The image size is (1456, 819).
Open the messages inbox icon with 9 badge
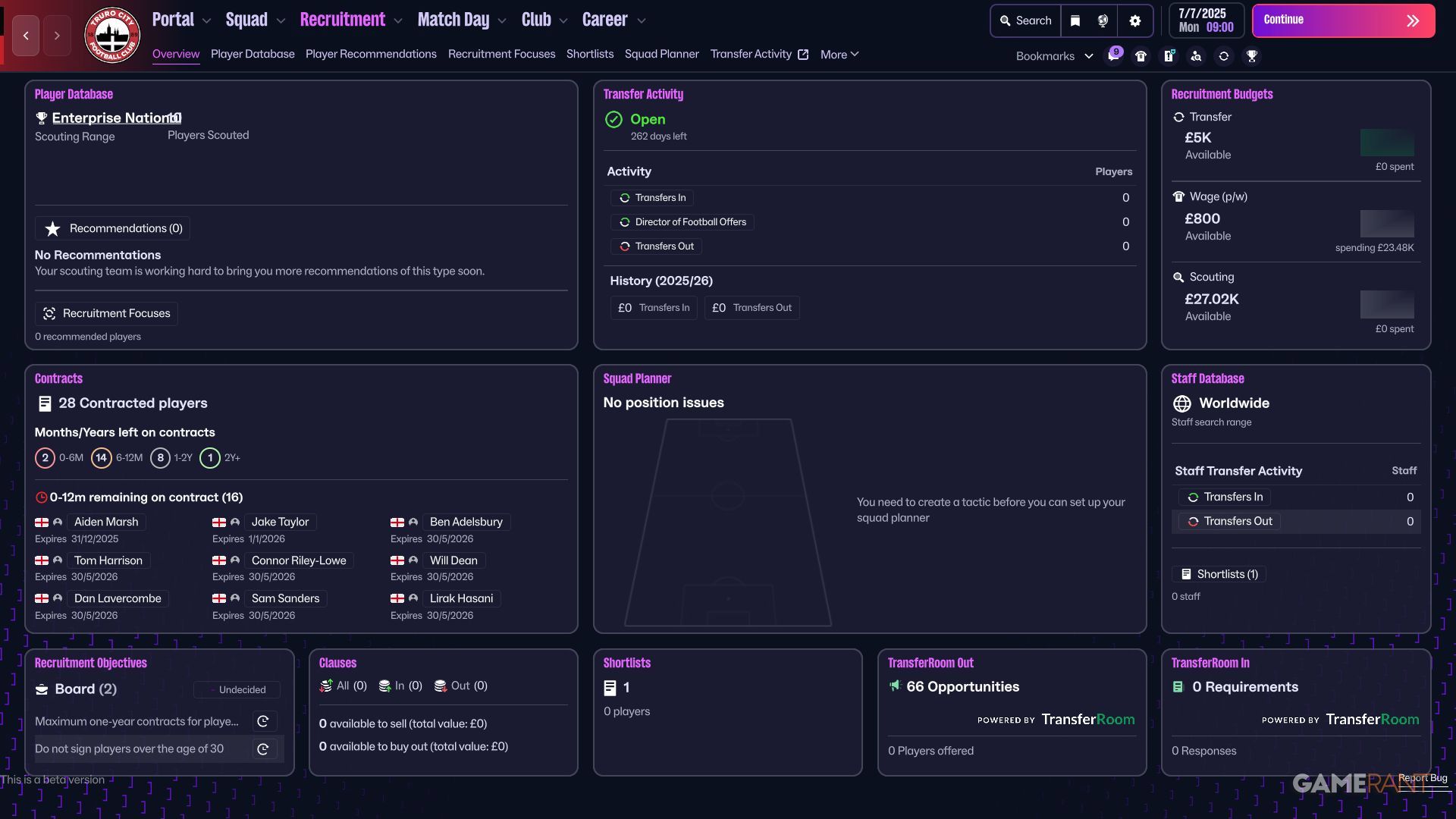pos(1113,55)
